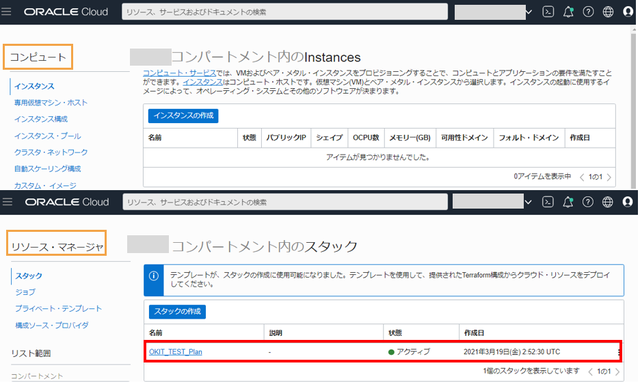The height and width of the screenshot is (383, 640).
Task: Open the language globe in the lower header
Action: (607, 202)
